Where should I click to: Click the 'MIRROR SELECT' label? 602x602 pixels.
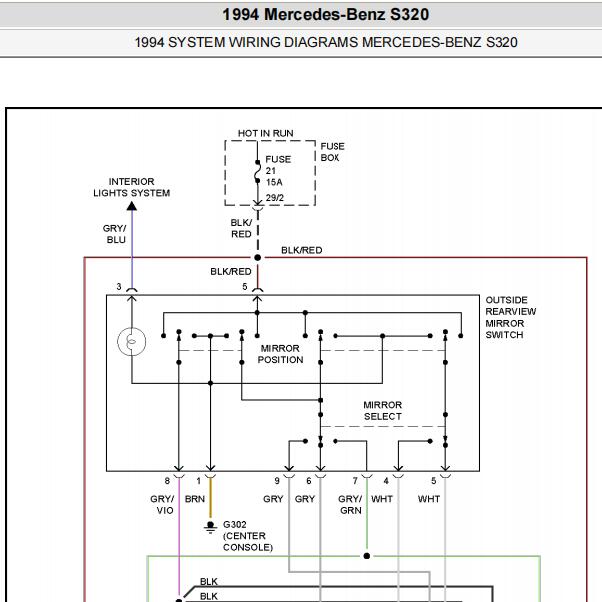pos(383,410)
